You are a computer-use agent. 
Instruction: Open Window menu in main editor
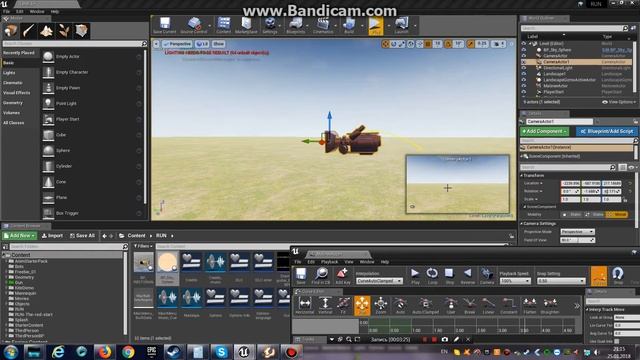coord(37,11)
